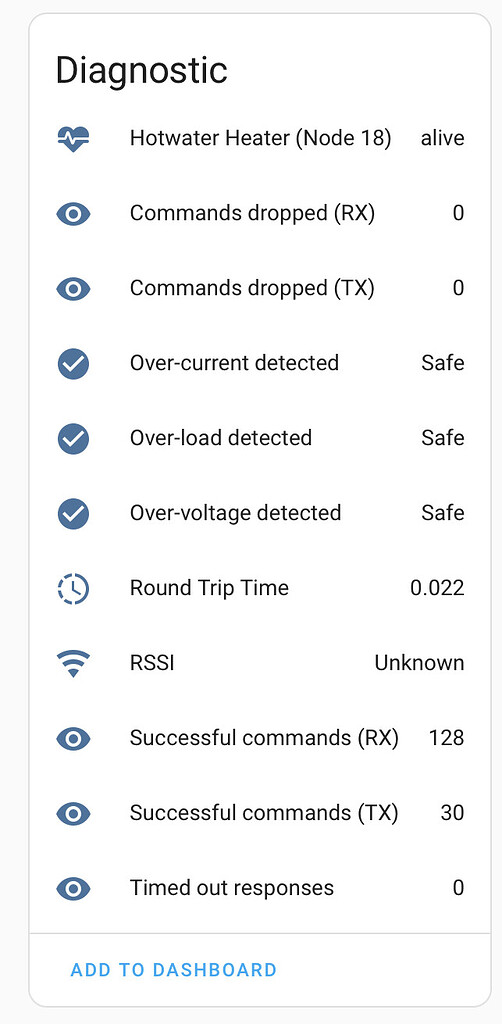Click the eye icon for Successful commands (TX)
The image size is (502, 1024).
tap(73, 814)
